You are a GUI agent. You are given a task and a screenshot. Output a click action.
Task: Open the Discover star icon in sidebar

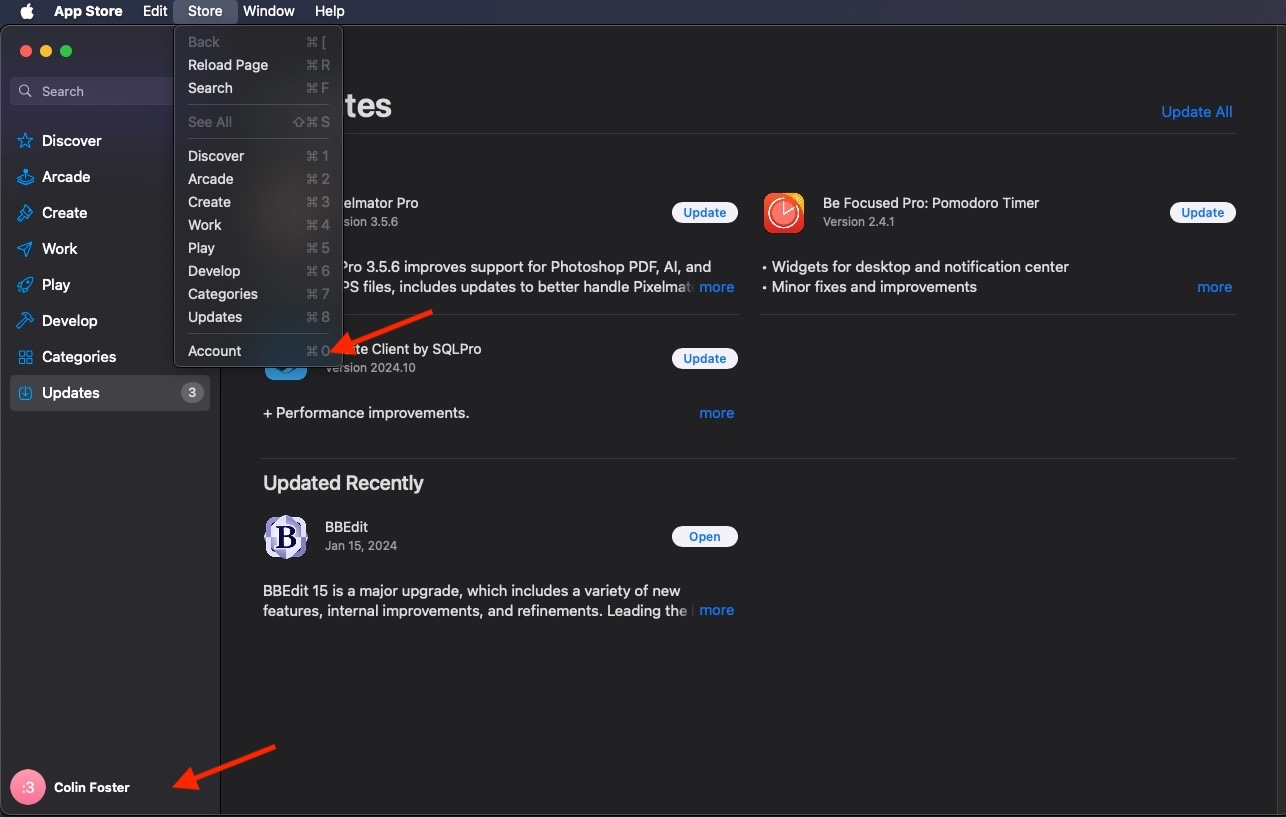[25, 141]
